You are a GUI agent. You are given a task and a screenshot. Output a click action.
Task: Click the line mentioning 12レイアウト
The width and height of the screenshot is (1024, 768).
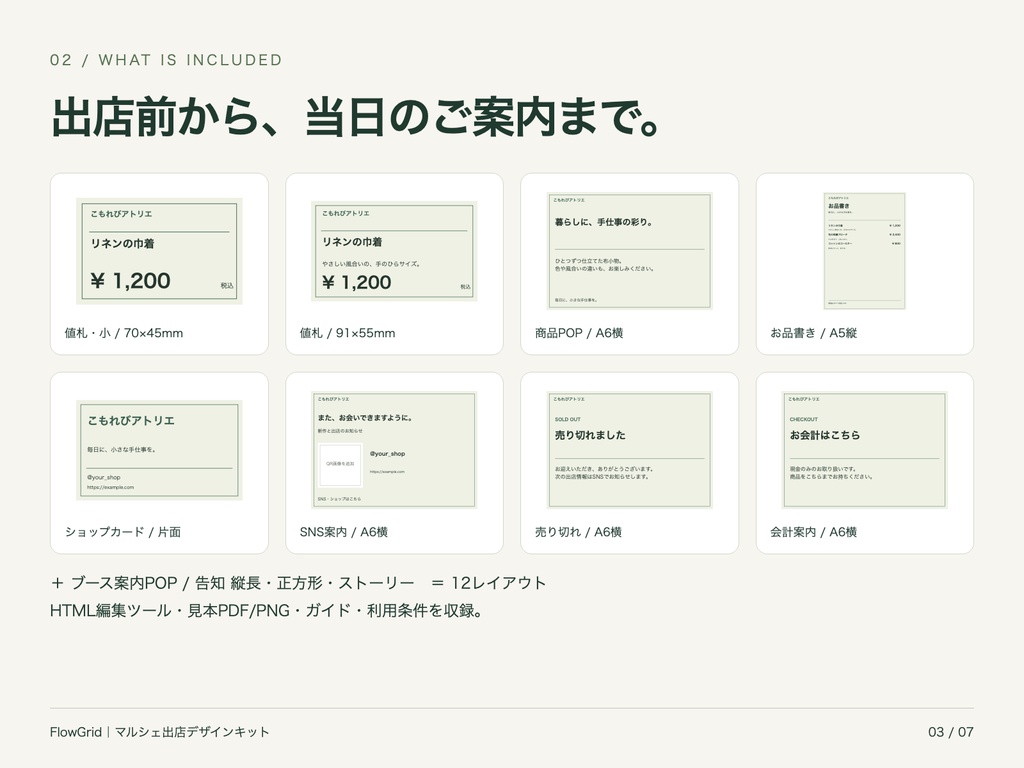pyautogui.click(x=298, y=583)
